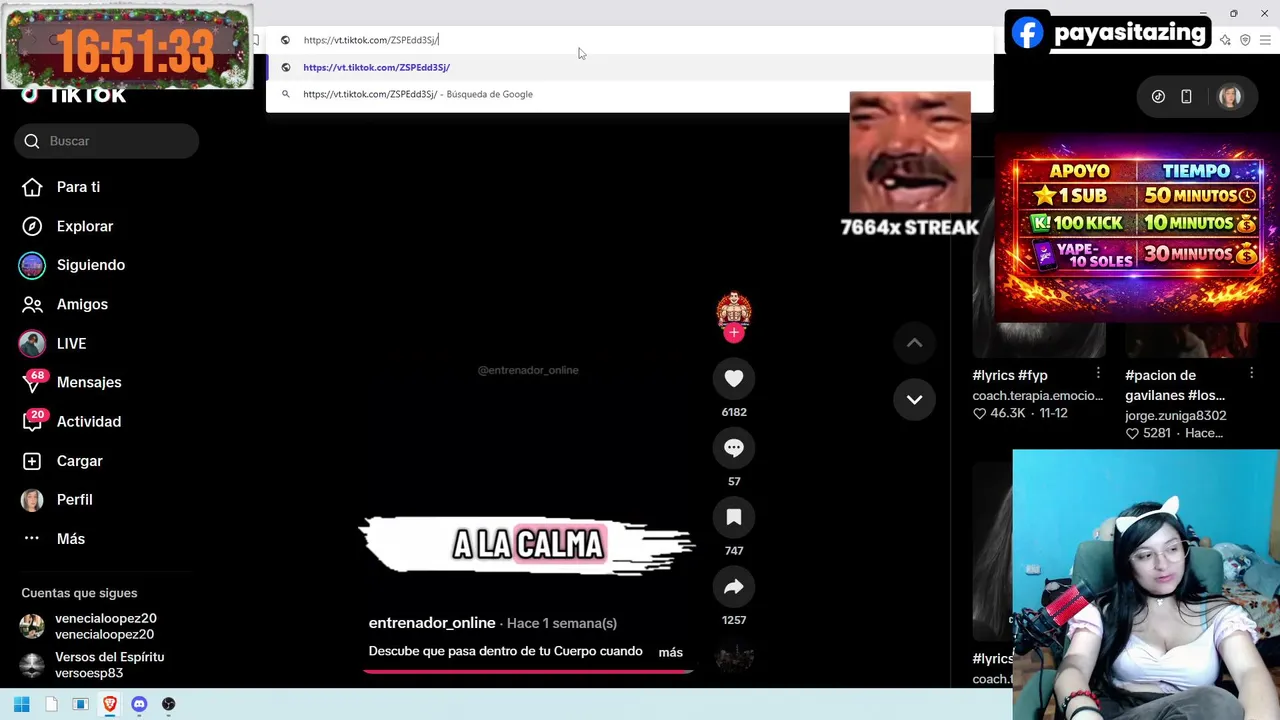Open OBS Studio from the taskbar

(x=168, y=704)
